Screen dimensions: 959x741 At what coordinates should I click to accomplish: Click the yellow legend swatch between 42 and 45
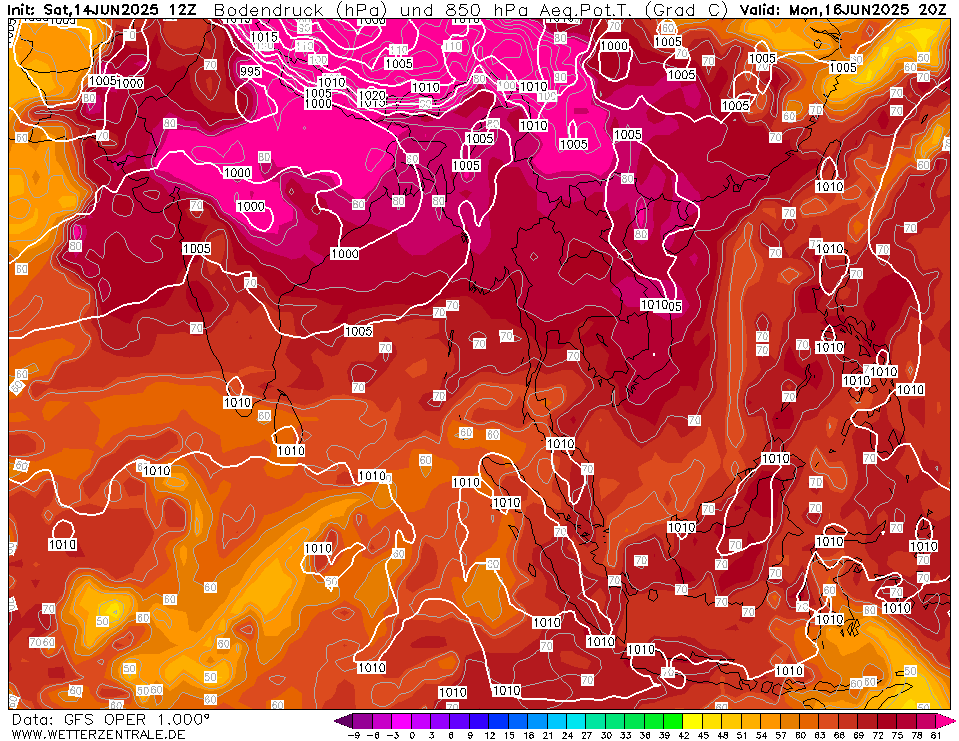tap(693, 721)
